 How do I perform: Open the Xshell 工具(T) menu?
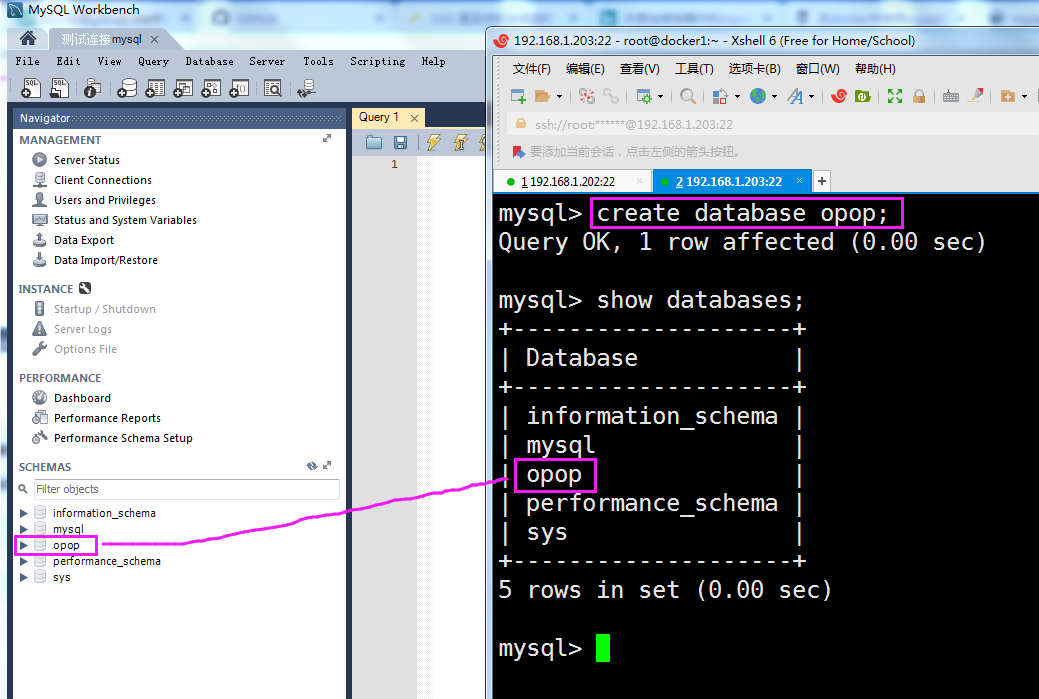[694, 69]
